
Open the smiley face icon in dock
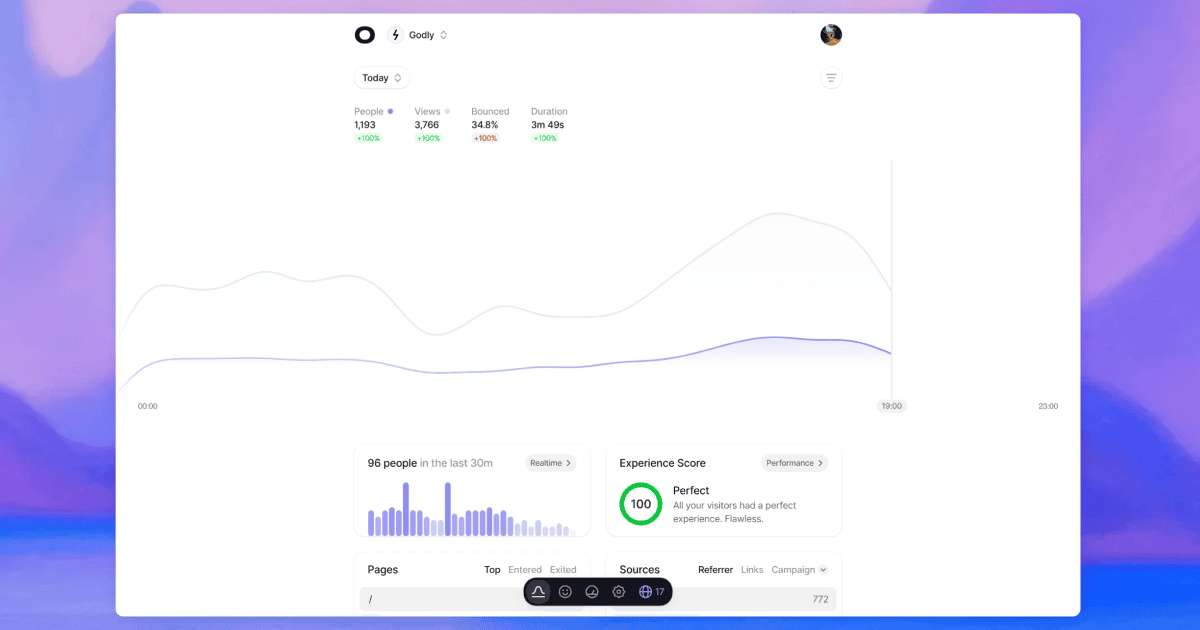(x=565, y=592)
